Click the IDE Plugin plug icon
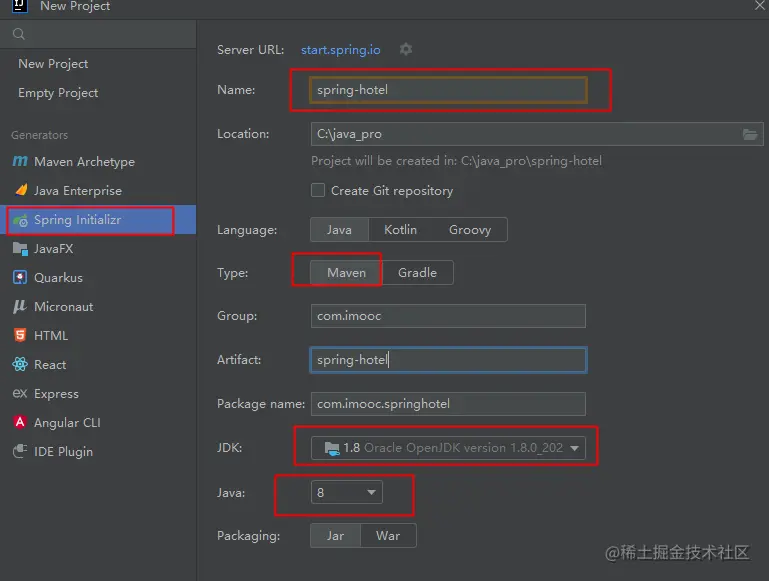The height and width of the screenshot is (581, 769). [20, 451]
